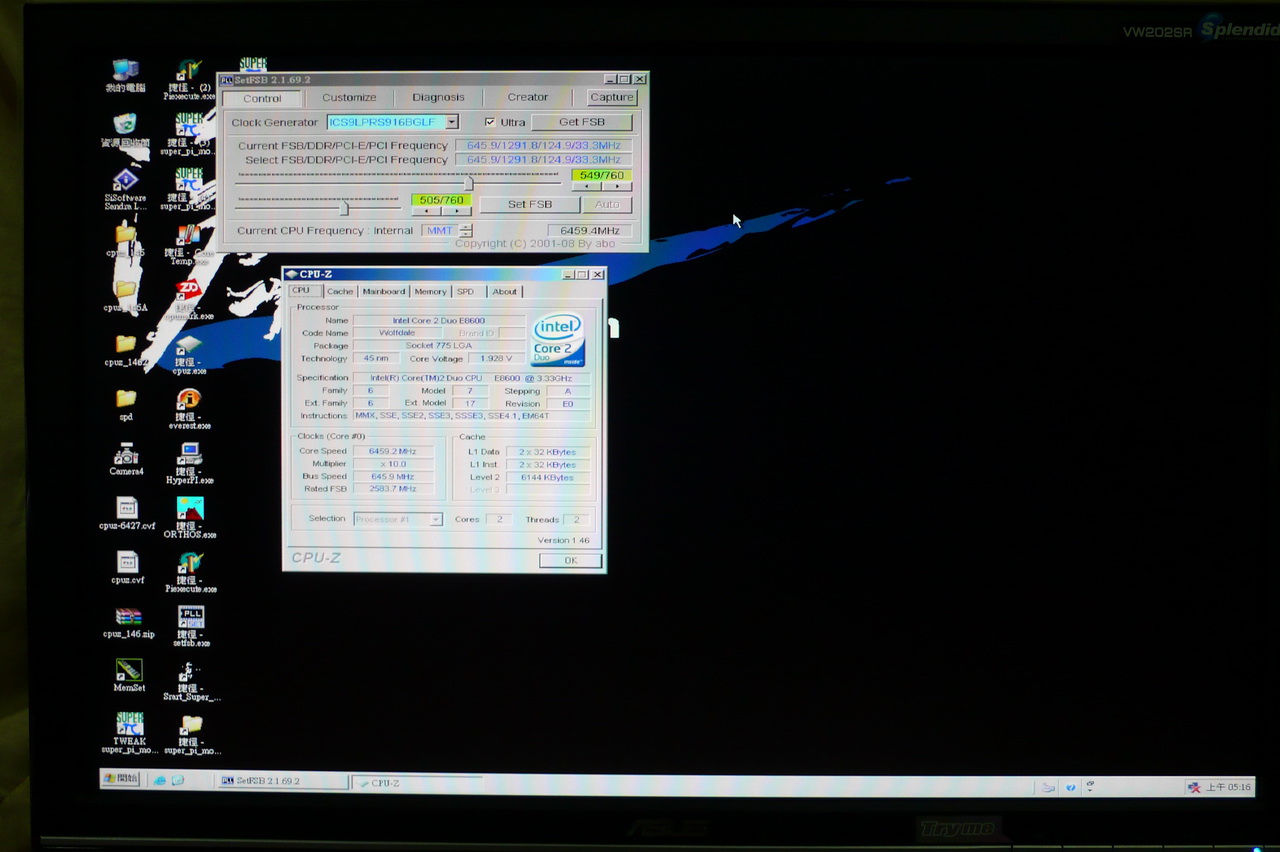Click the Set FSB button
Screen dimensions: 1280x852
pyautogui.click(x=530, y=204)
